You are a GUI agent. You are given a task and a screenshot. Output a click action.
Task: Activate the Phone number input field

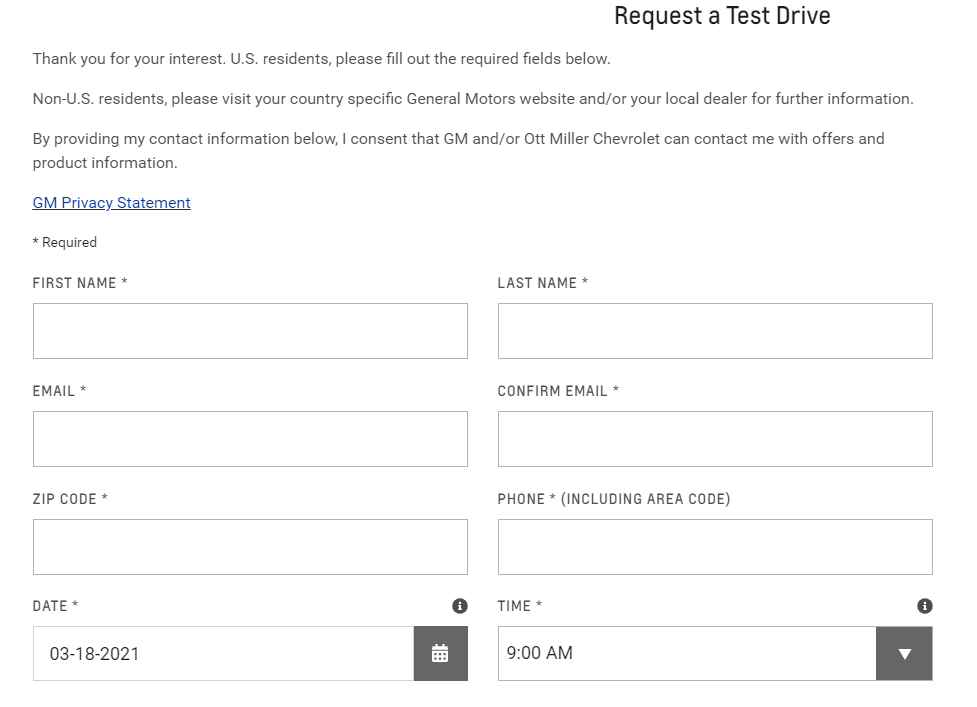[x=715, y=547]
